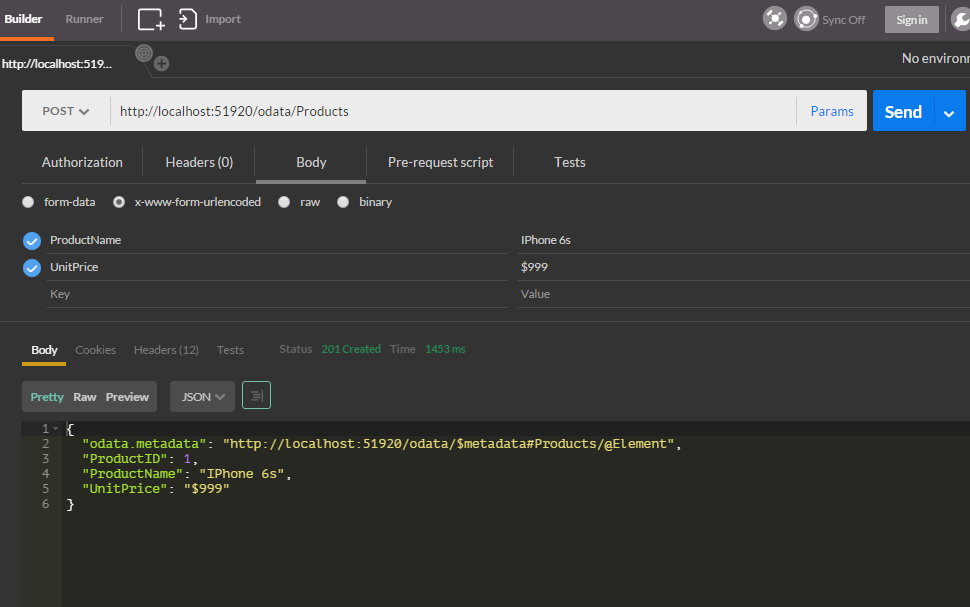Click the Import icon

coord(189,18)
